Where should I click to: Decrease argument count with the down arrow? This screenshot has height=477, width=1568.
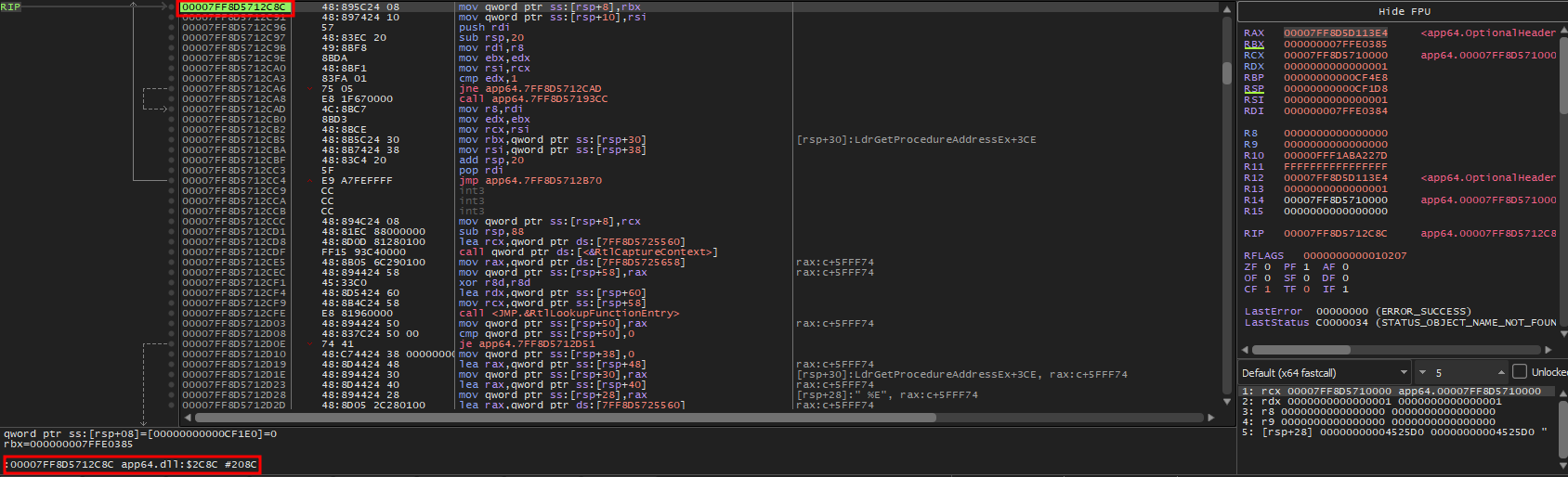(x=1422, y=372)
